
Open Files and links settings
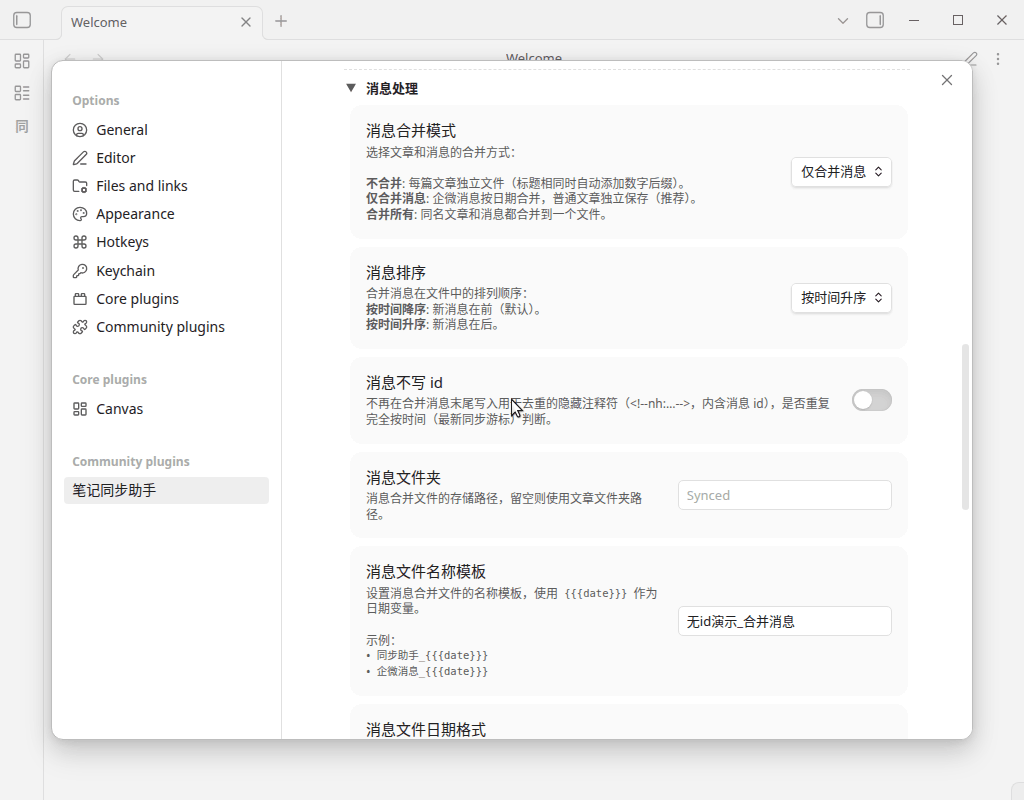(x=166, y=186)
